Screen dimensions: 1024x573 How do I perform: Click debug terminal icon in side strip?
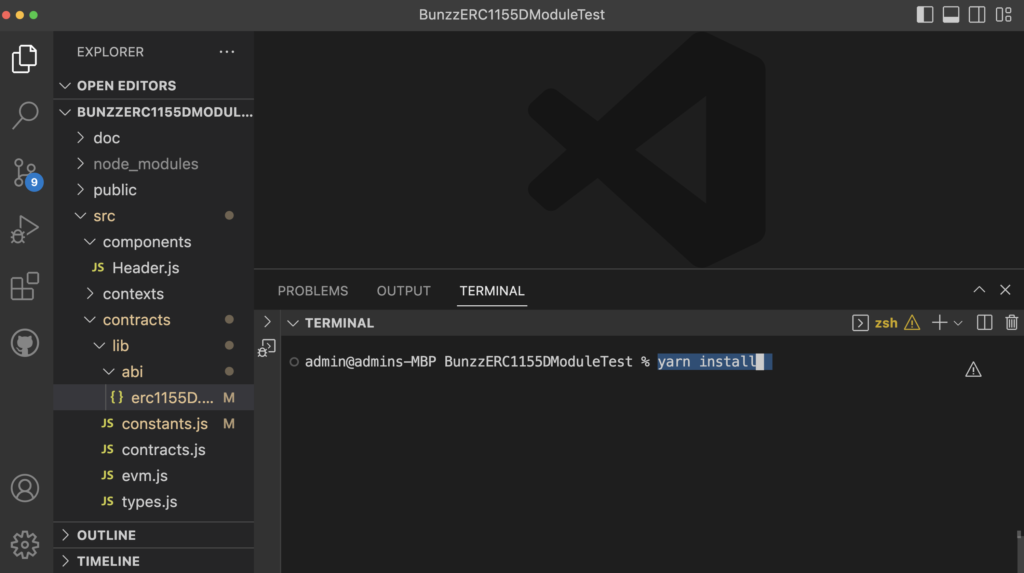(x=267, y=348)
